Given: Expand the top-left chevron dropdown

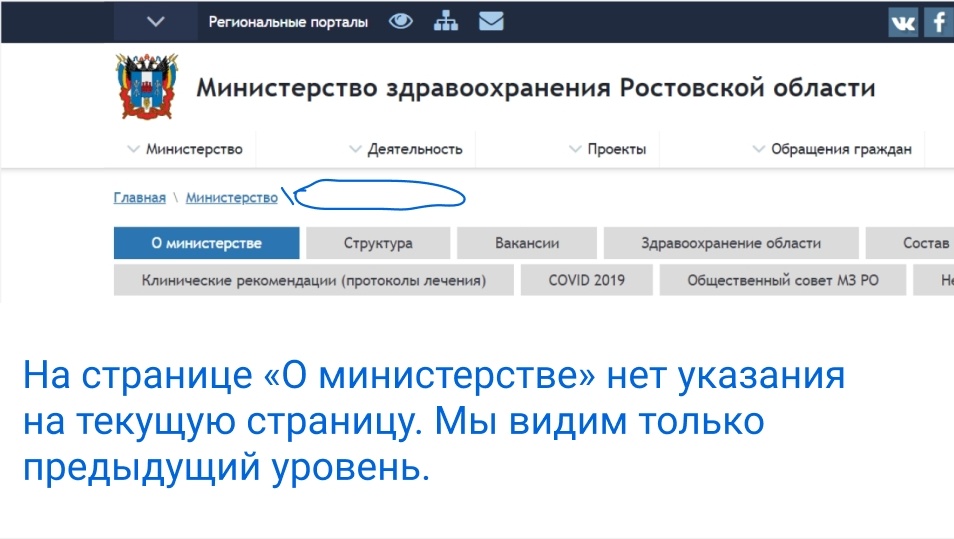Looking at the screenshot, I should (x=155, y=22).
